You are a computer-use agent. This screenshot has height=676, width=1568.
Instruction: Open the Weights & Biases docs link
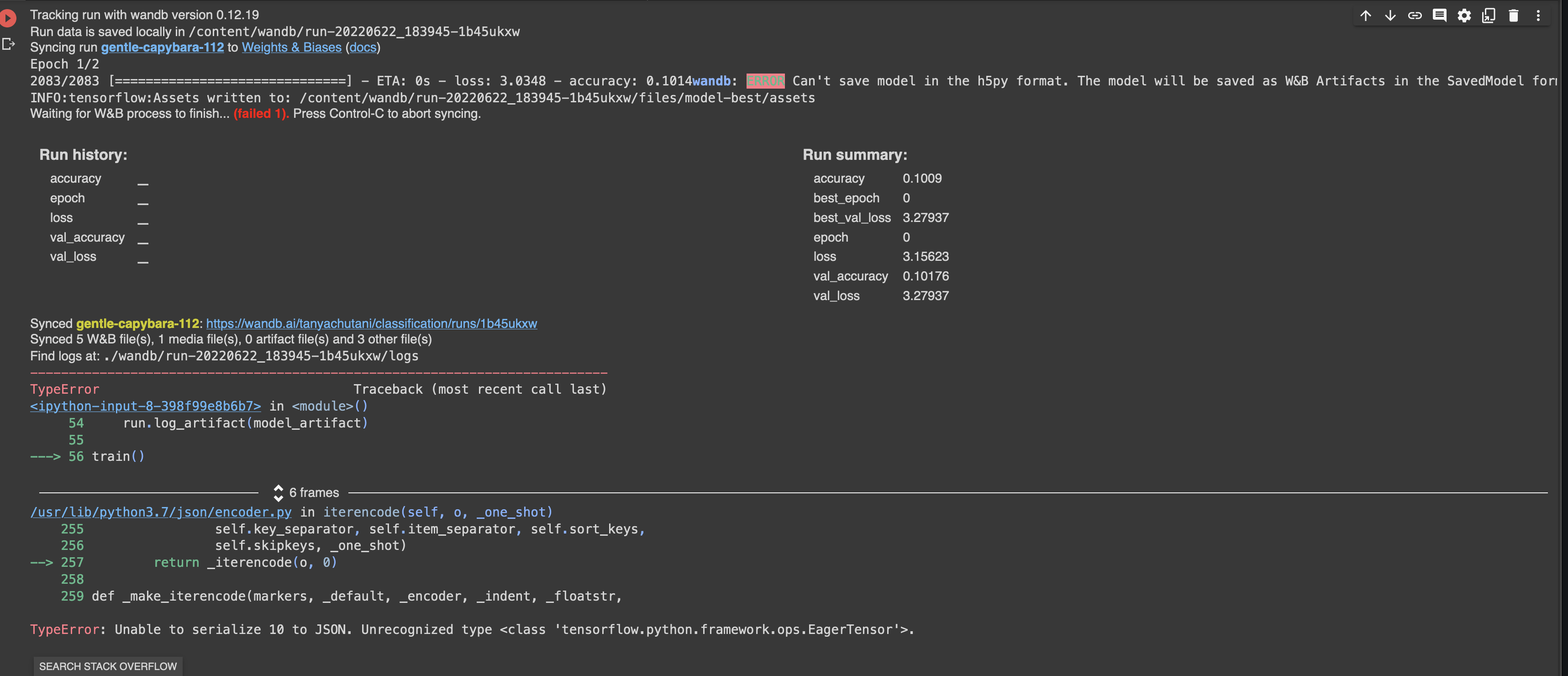(x=362, y=47)
